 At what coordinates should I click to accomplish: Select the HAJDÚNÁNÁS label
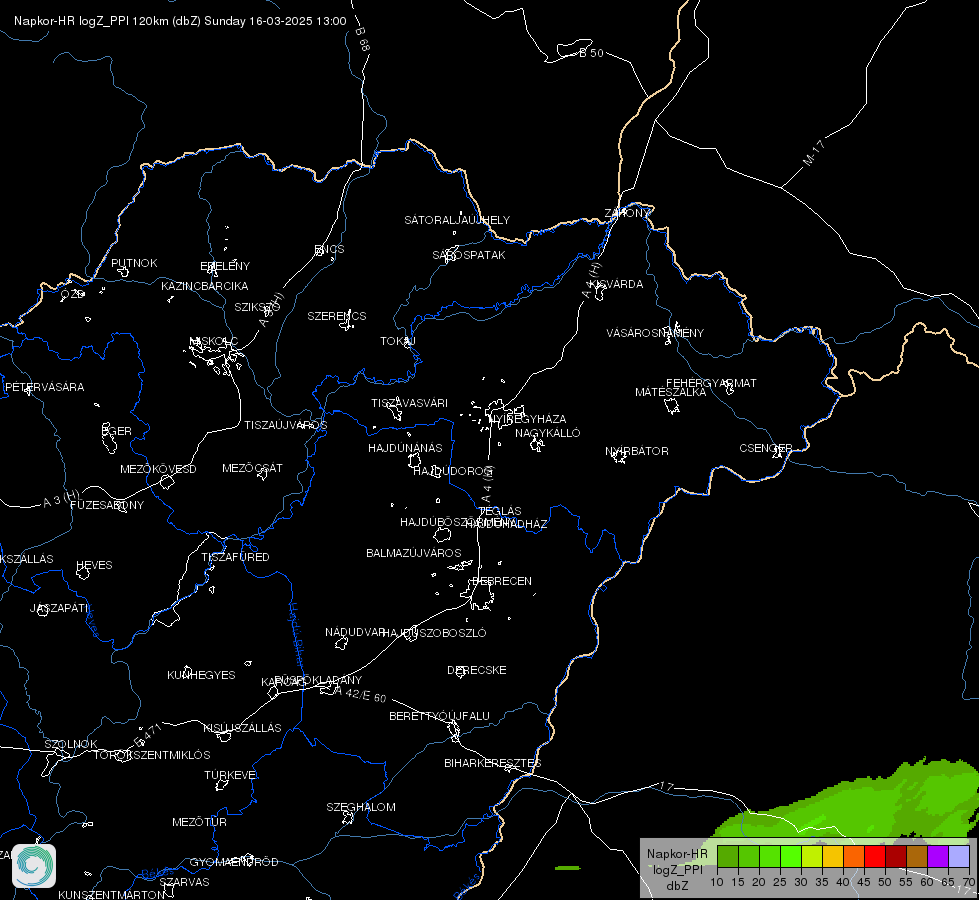pyautogui.click(x=405, y=448)
